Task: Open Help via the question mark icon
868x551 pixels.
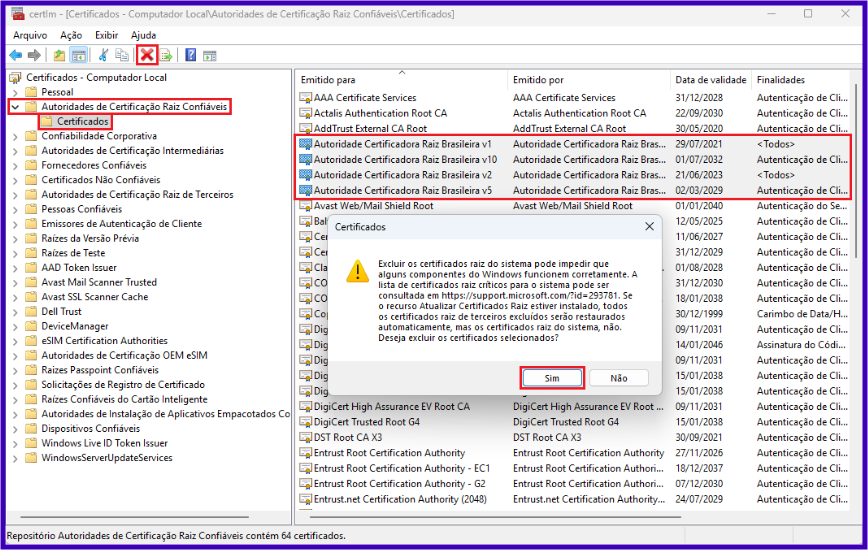Action: [x=190, y=55]
